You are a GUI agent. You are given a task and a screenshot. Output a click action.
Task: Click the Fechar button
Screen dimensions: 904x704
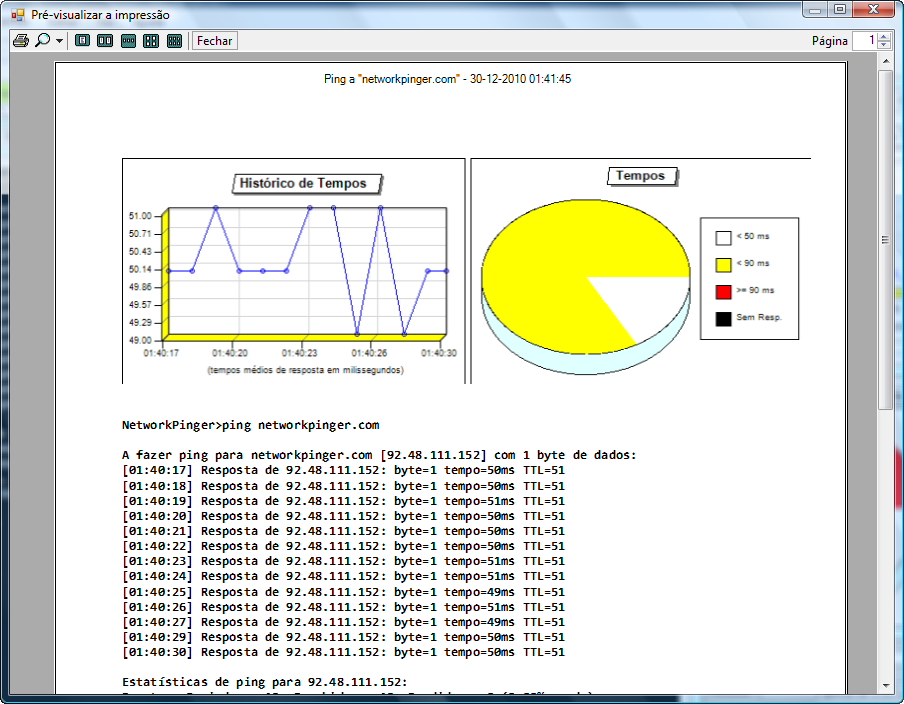point(214,41)
